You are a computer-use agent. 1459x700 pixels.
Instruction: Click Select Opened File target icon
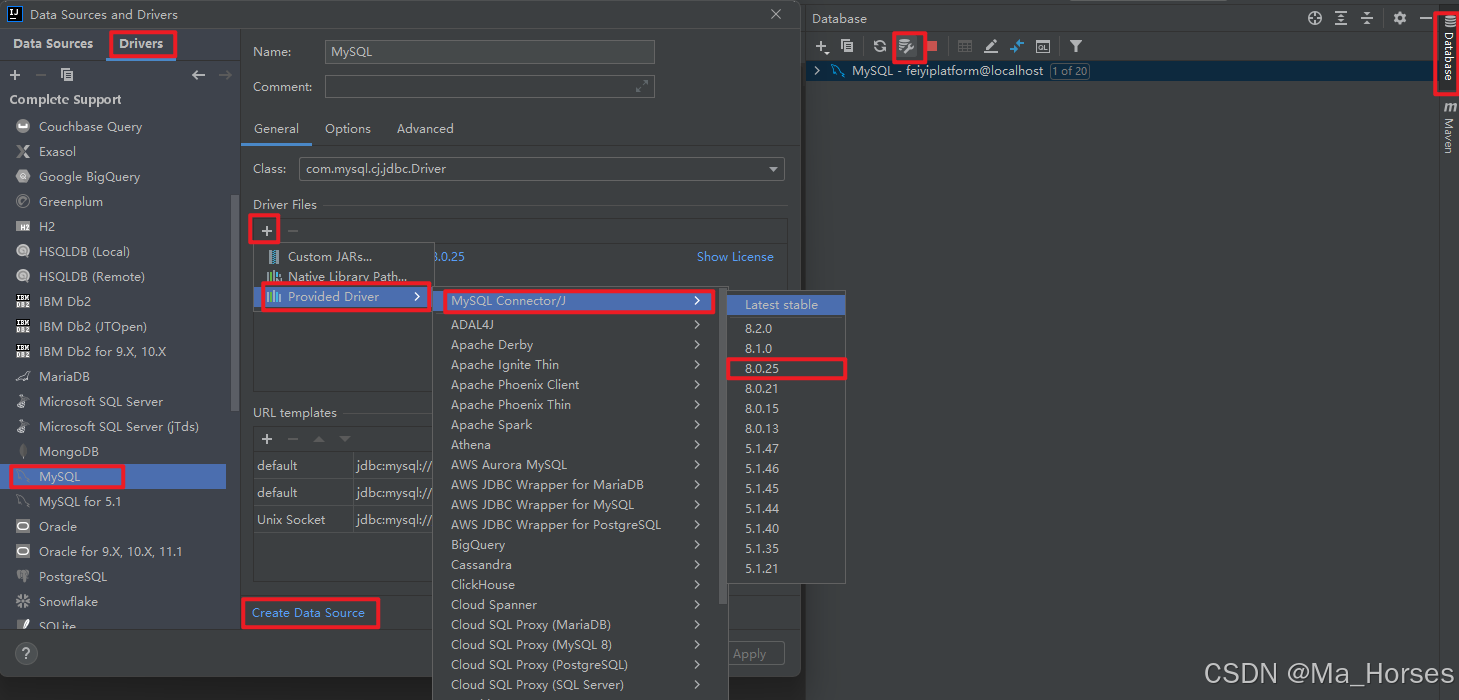[1315, 18]
